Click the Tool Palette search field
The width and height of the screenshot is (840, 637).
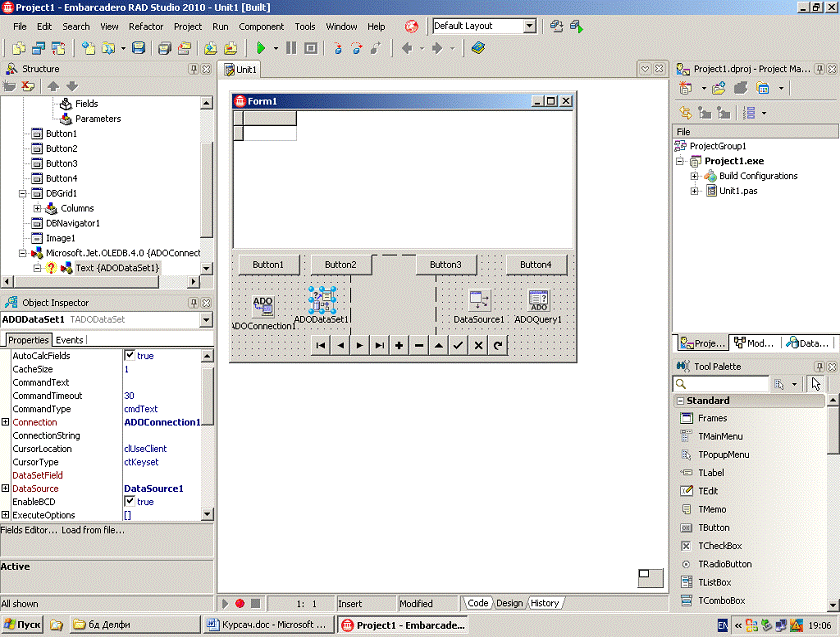(x=720, y=384)
